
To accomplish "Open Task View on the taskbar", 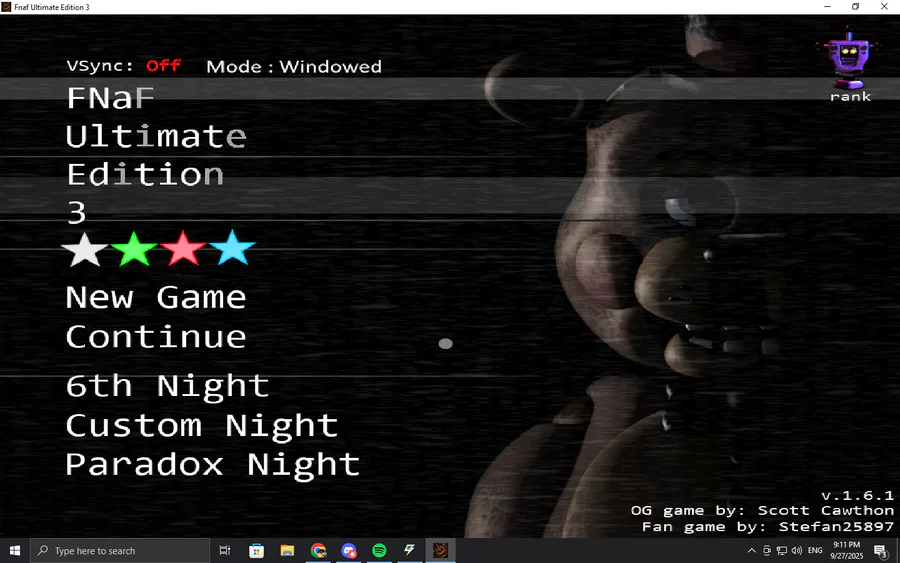I will (x=225, y=551).
